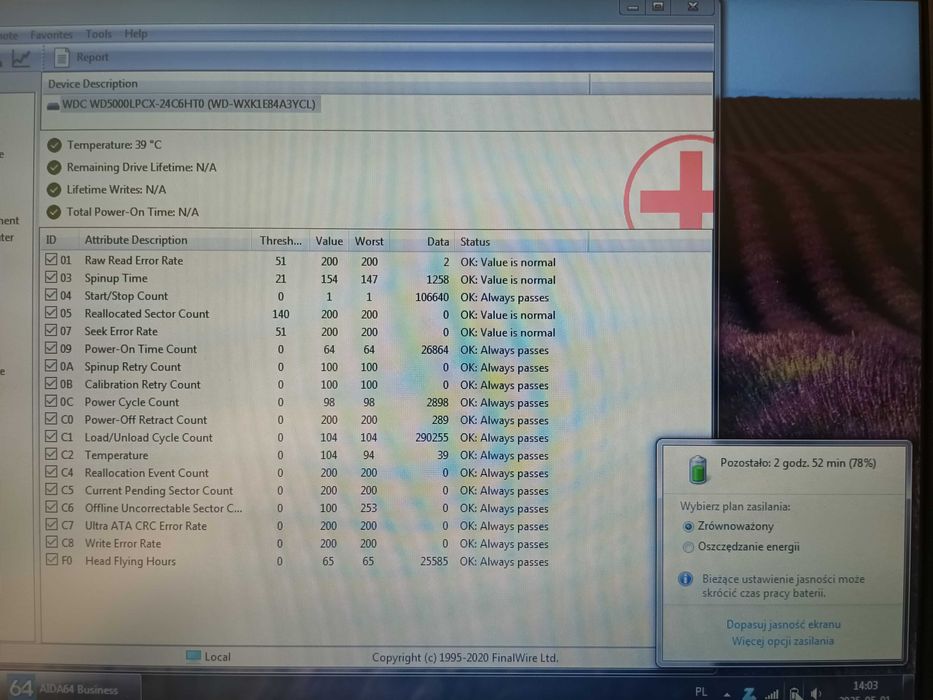Sort by the Data column header

pos(422,241)
